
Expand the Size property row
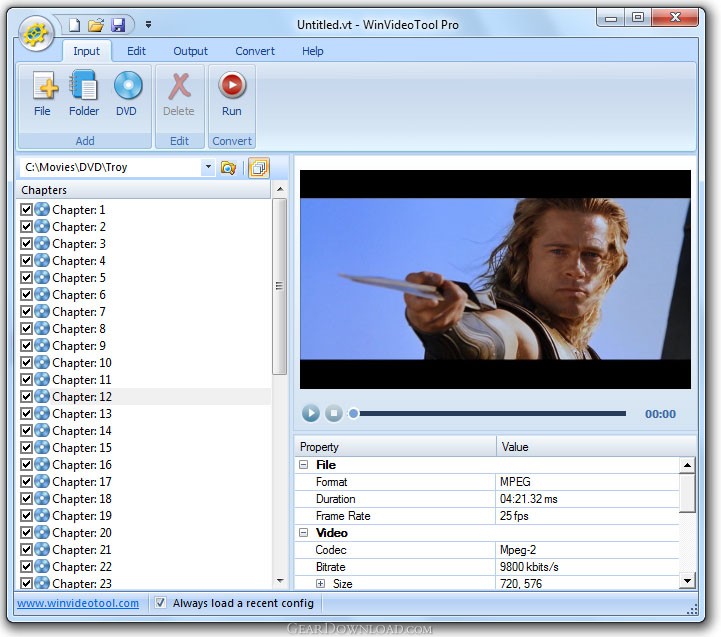(320, 583)
